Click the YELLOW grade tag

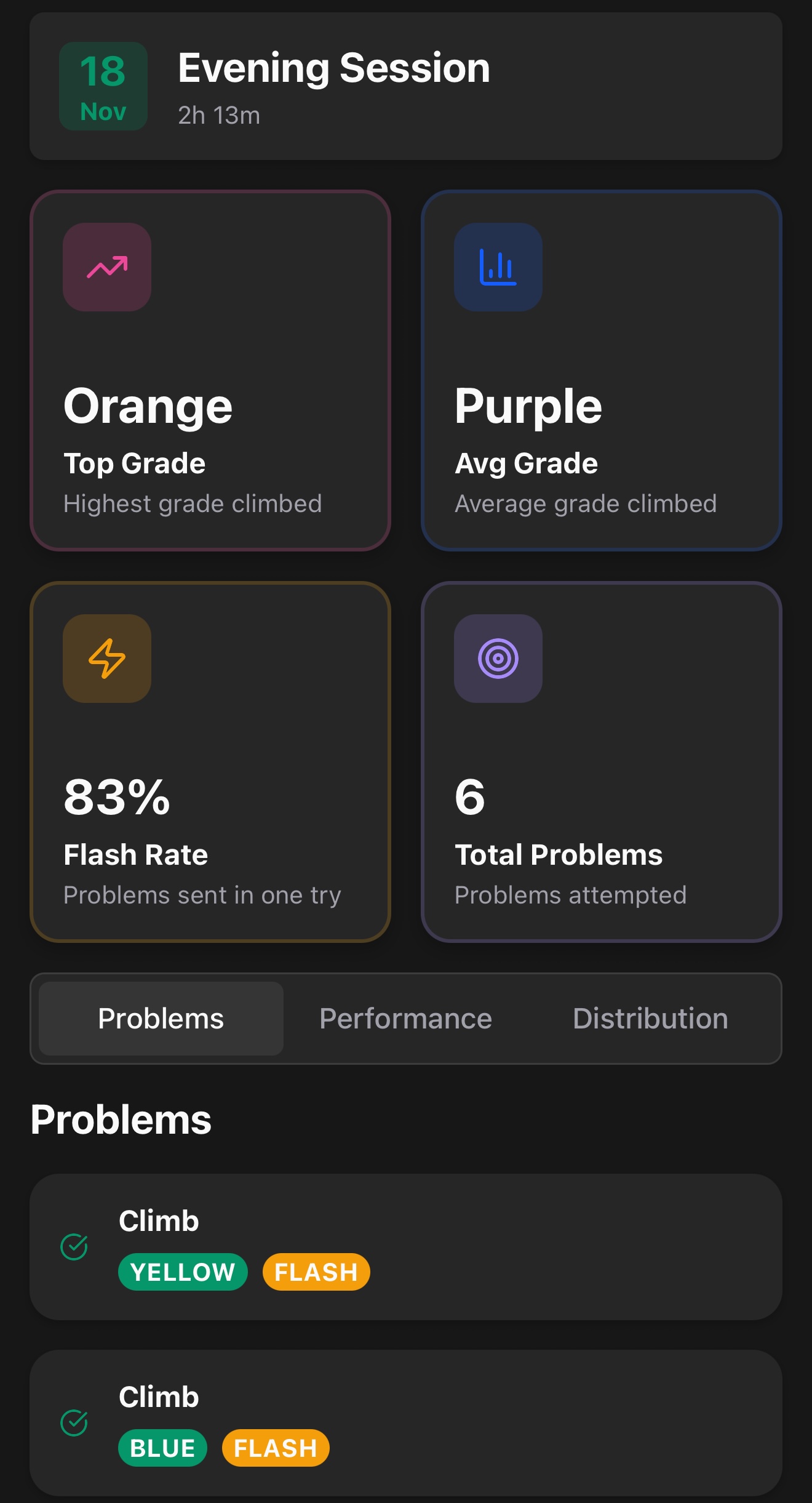pos(183,1272)
